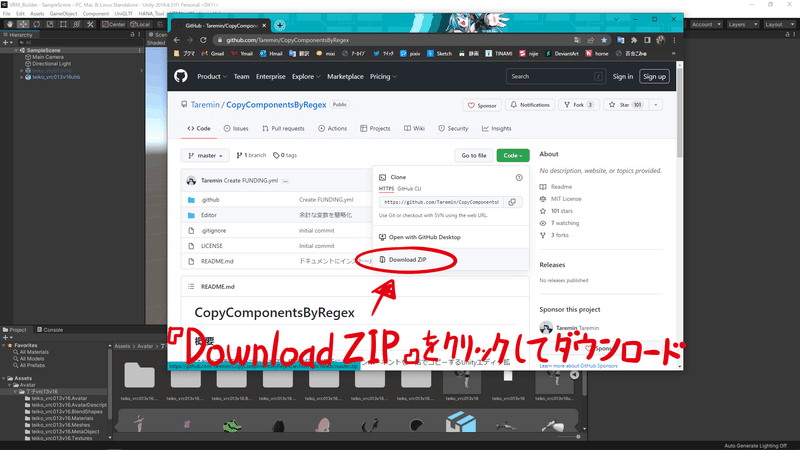This screenshot has height=450, width=800.
Task: Open the Hierarchy create plus dropdown
Action: [x=7, y=42]
